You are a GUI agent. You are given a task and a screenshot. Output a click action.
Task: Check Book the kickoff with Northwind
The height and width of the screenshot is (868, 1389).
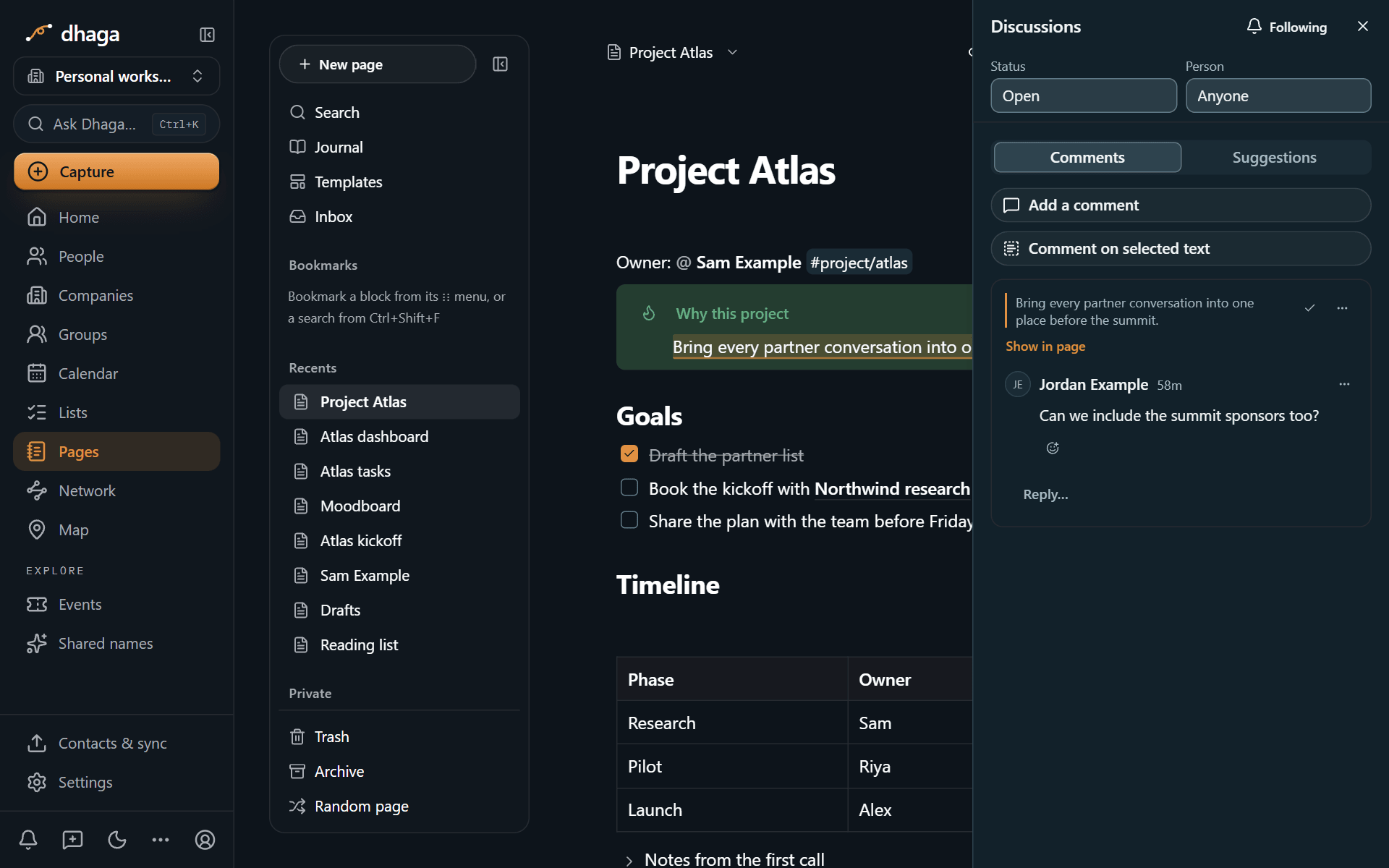[x=629, y=488]
